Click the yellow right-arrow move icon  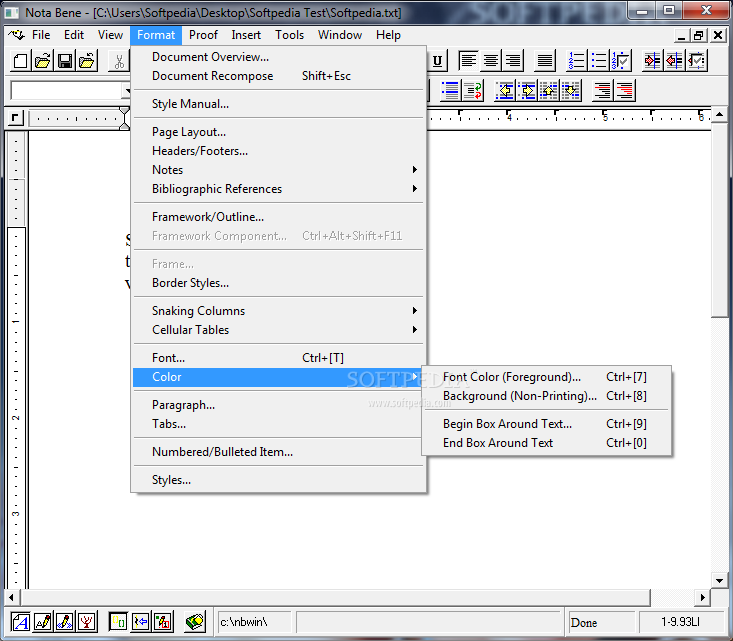pyautogui.click(x=527, y=90)
